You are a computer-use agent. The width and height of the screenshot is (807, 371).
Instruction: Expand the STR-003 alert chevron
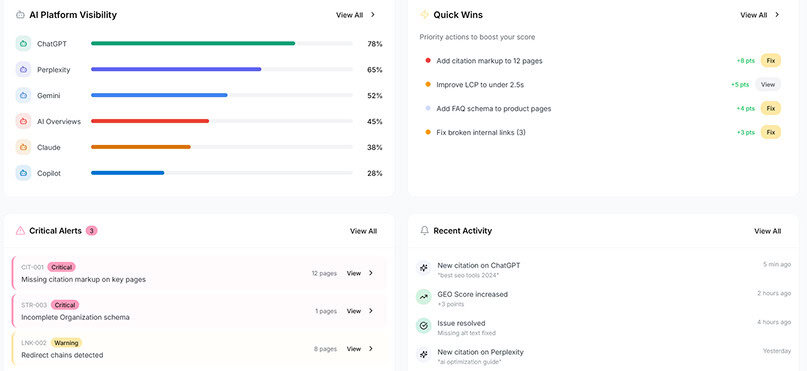371,311
